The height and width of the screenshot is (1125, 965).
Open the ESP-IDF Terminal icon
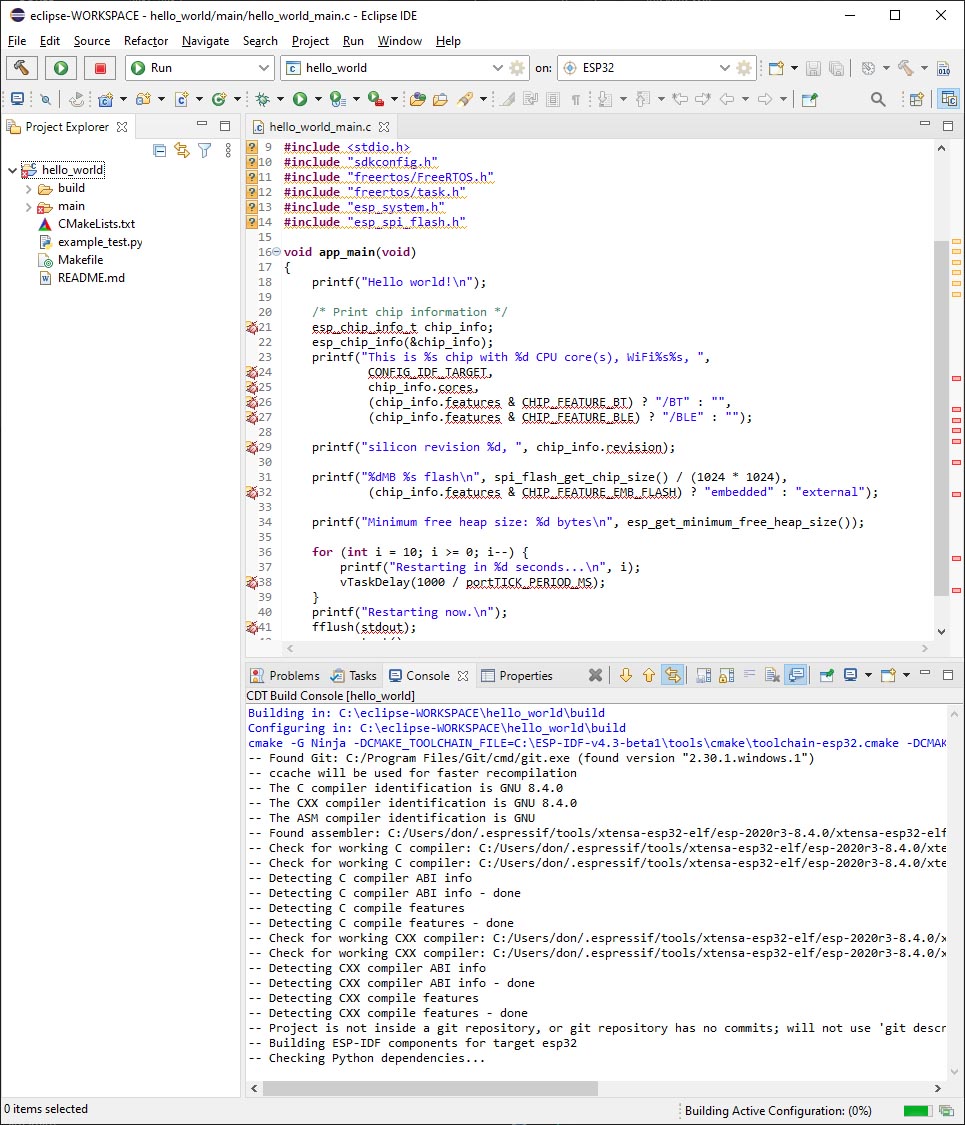pos(15,99)
